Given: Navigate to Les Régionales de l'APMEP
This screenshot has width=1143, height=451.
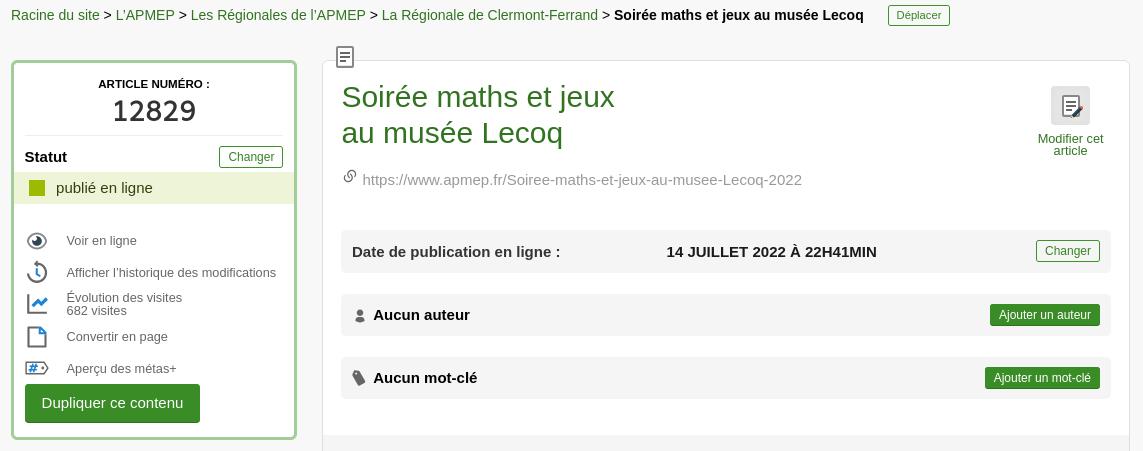Looking at the screenshot, I should 278,15.
